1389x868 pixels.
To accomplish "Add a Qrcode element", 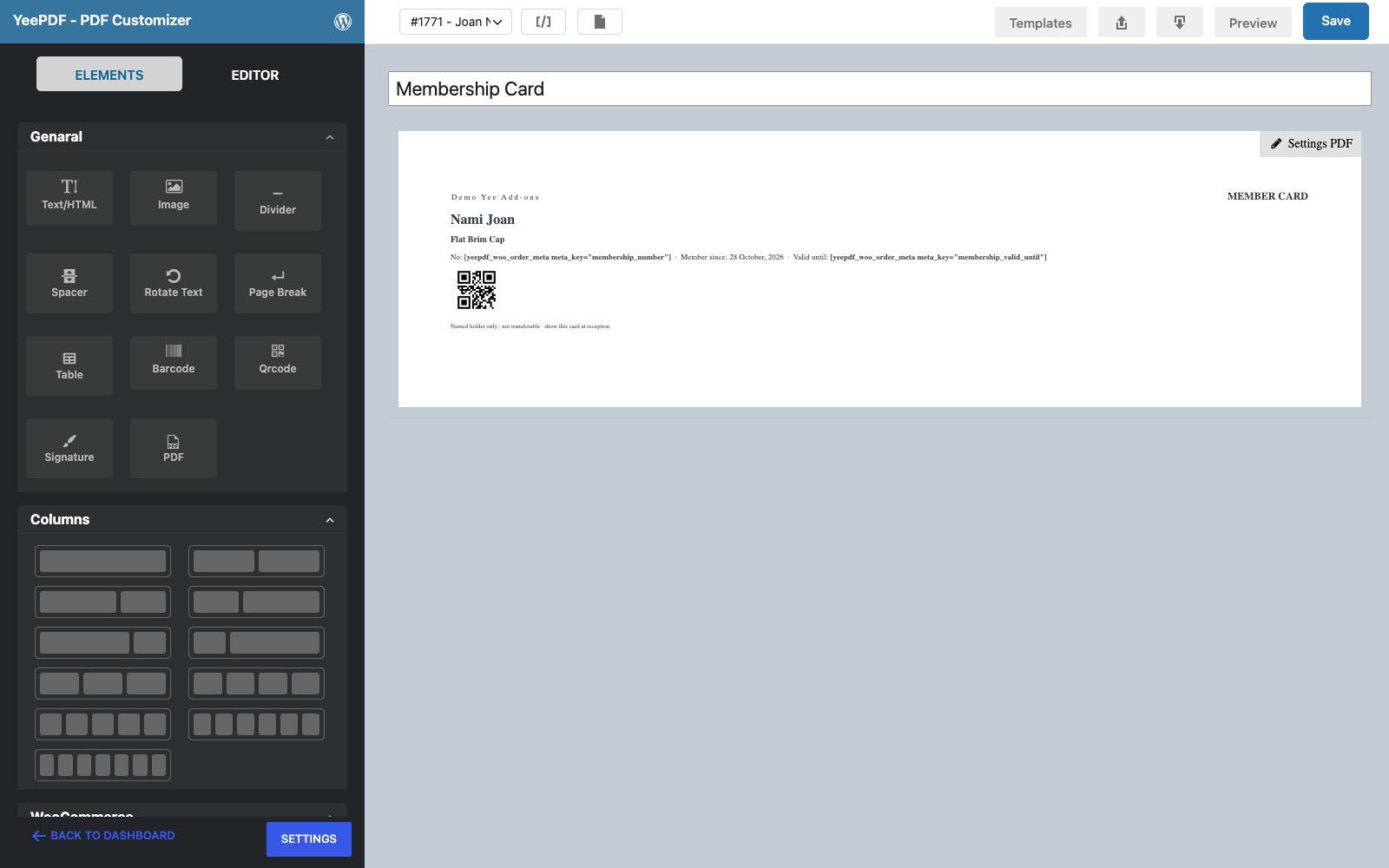I will point(278,362).
